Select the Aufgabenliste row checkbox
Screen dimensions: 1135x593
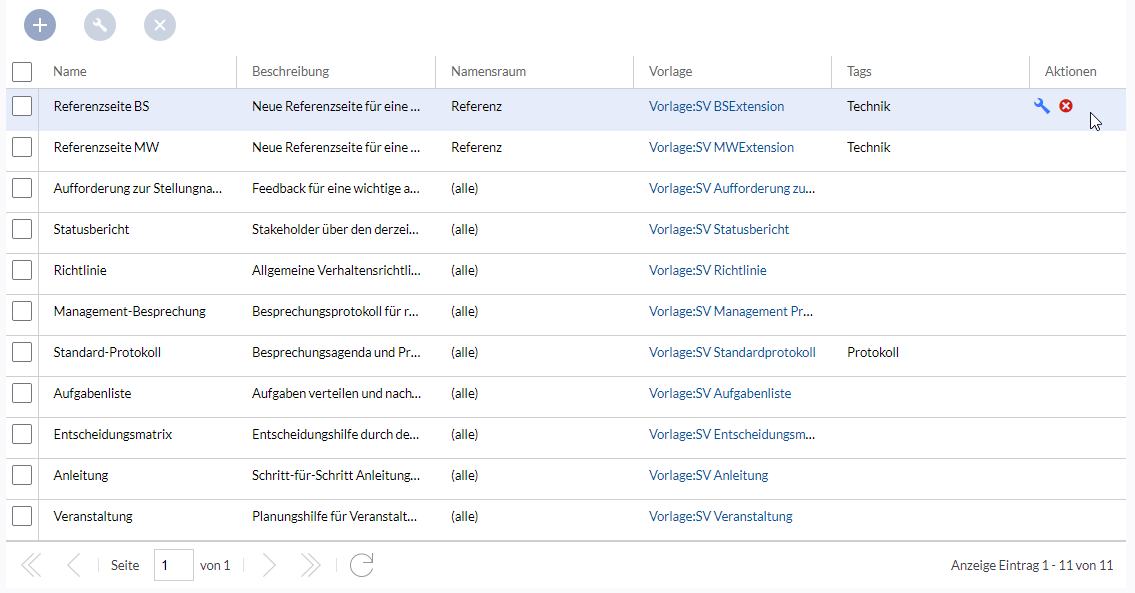tap(22, 393)
